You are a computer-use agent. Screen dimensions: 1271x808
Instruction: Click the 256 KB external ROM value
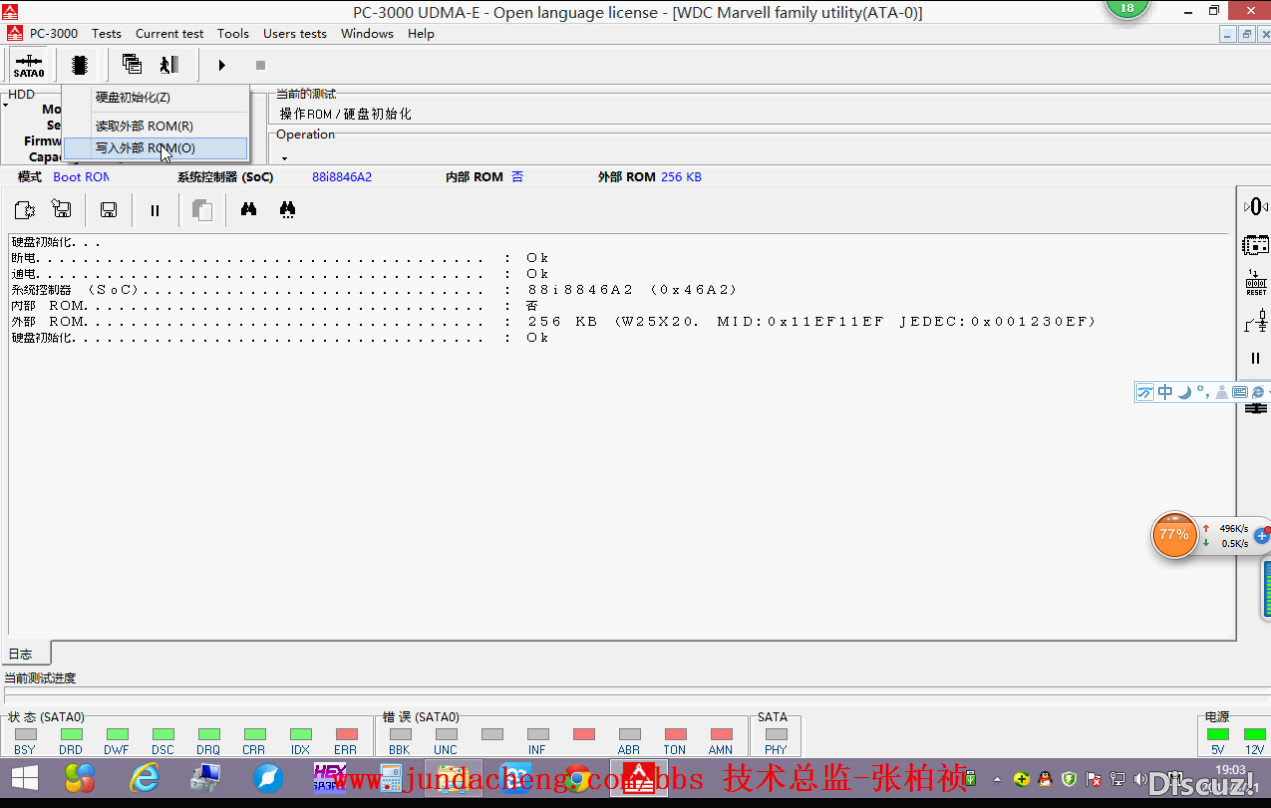click(x=681, y=177)
